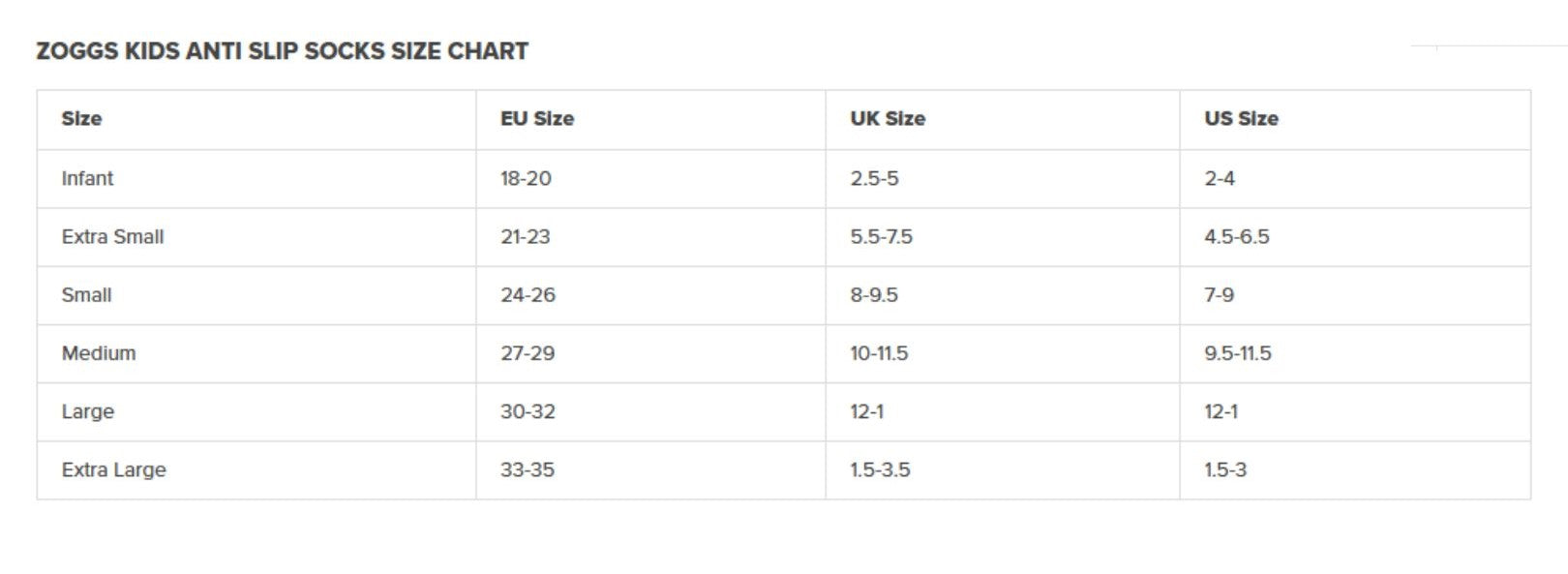Click the Small size row label
The width and height of the screenshot is (1568, 574).
point(86,295)
